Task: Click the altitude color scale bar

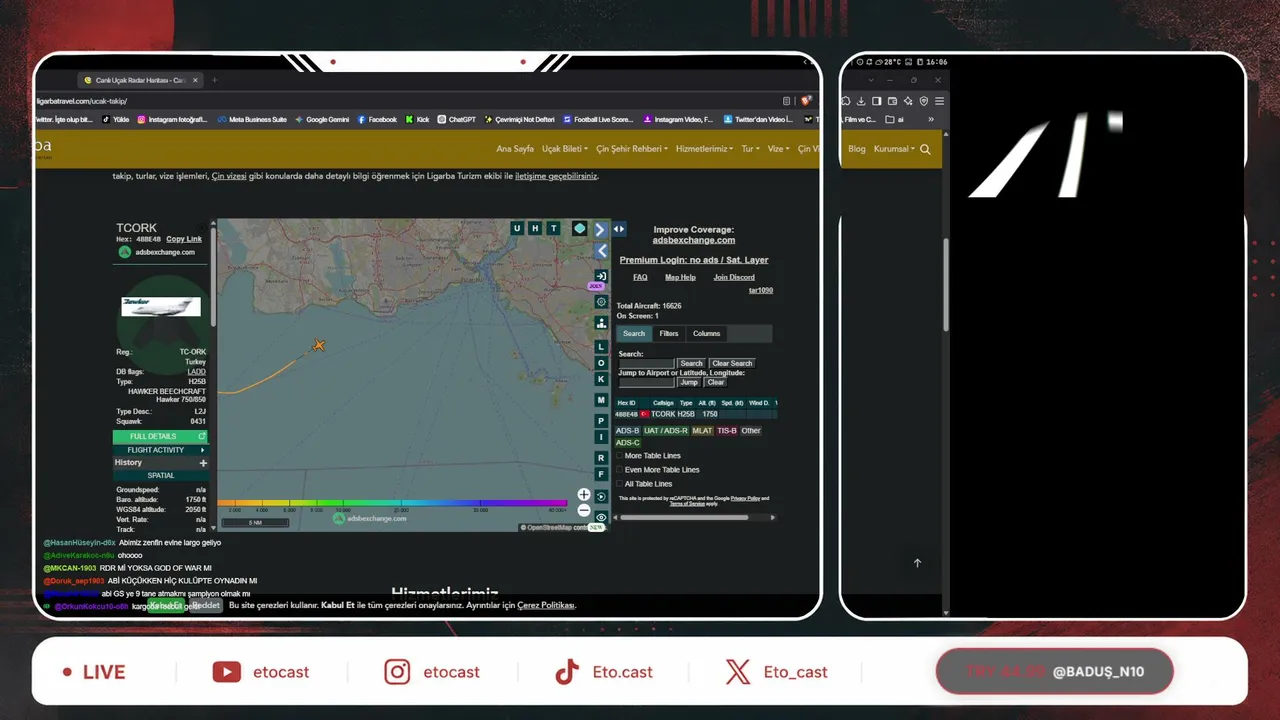Action: point(392,503)
